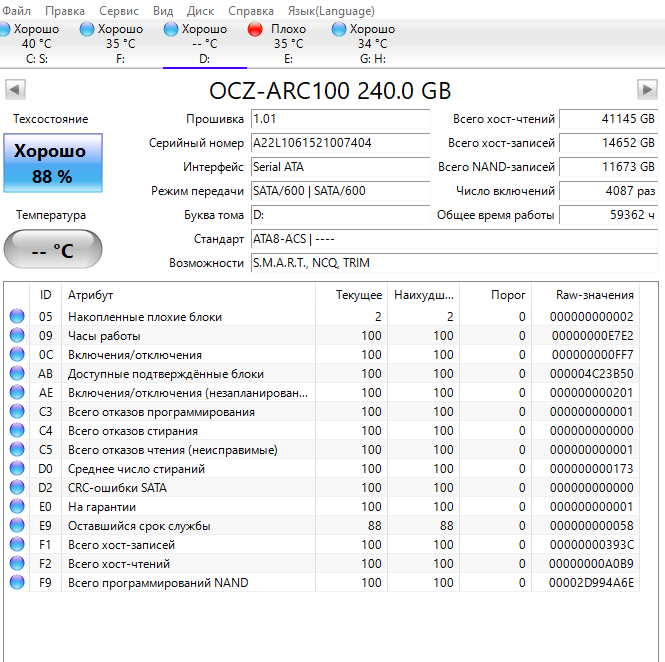The width and height of the screenshot is (665, 662).
Task: Click the Хорошо 88 % health status button
Action: (x=53, y=163)
